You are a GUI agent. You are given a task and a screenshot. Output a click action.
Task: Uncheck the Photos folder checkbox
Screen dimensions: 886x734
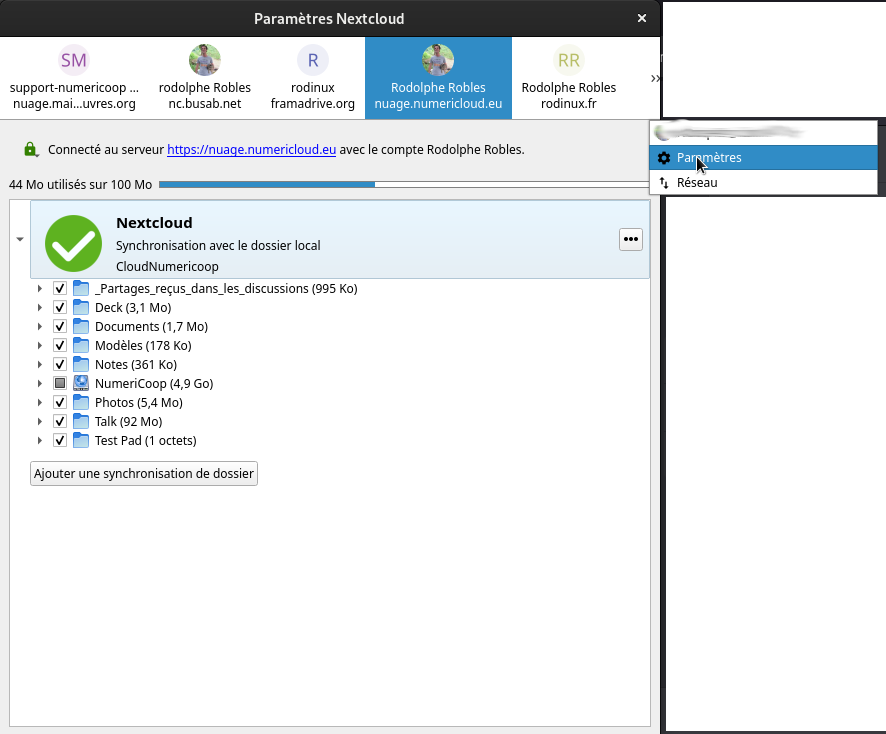pos(60,402)
